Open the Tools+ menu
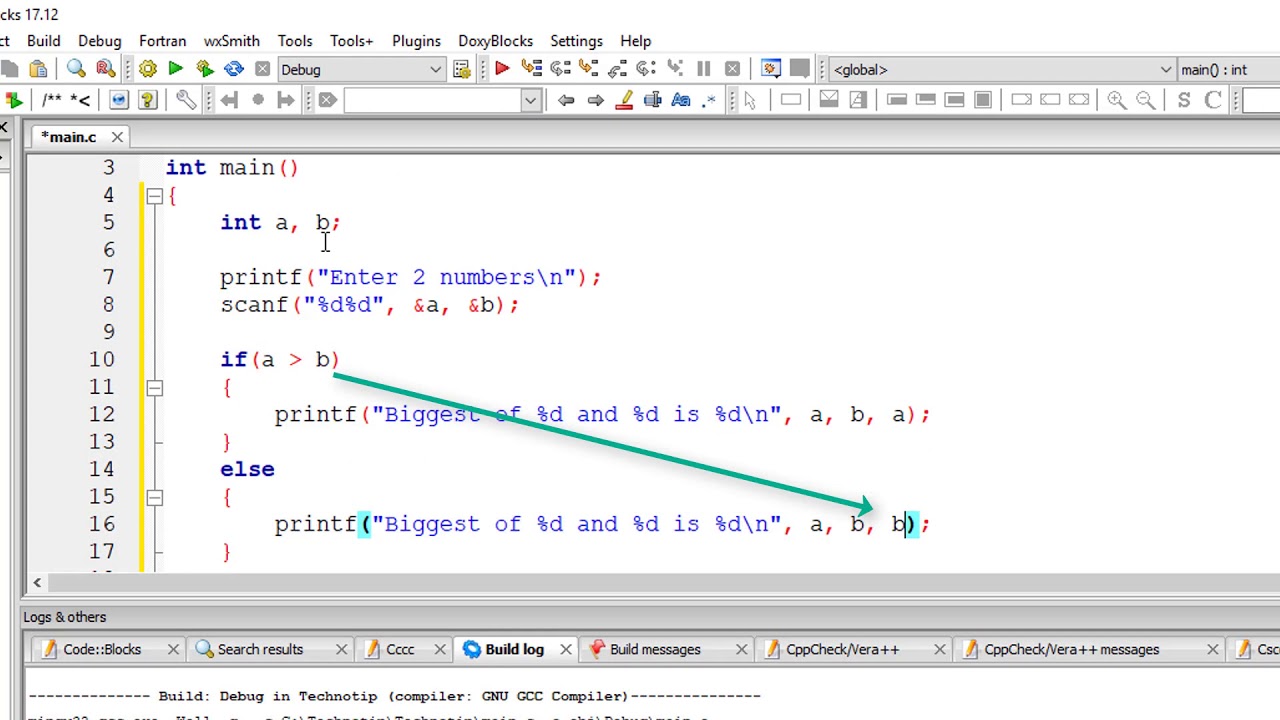The height and width of the screenshot is (720, 1280). [352, 41]
